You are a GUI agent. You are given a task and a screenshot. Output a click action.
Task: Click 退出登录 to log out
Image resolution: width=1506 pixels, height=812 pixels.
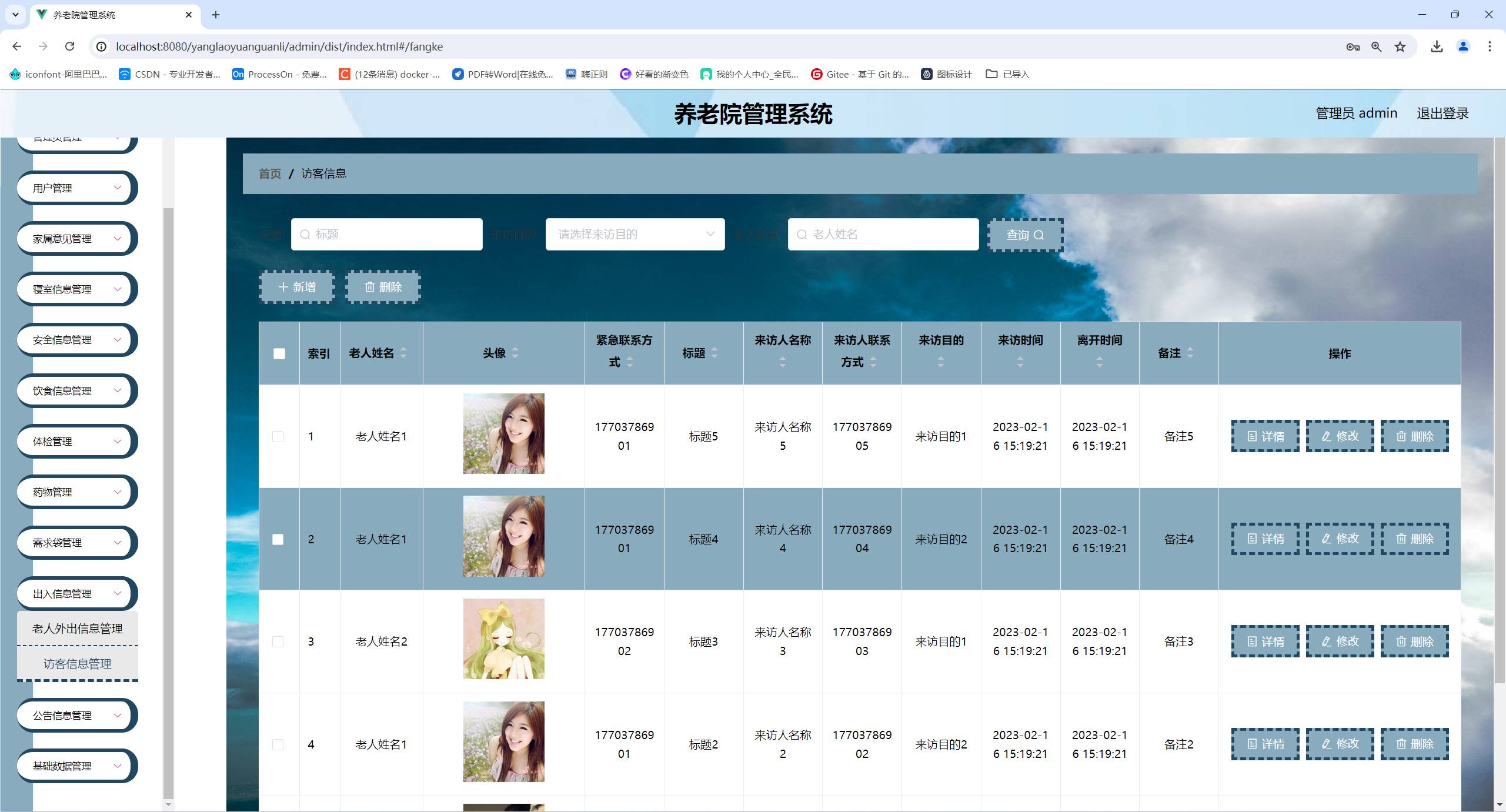(x=1442, y=113)
